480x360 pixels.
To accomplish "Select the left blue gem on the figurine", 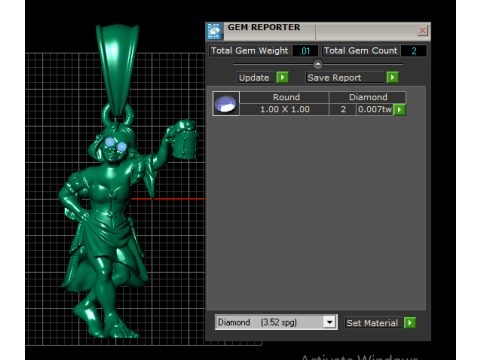I will (110, 142).
